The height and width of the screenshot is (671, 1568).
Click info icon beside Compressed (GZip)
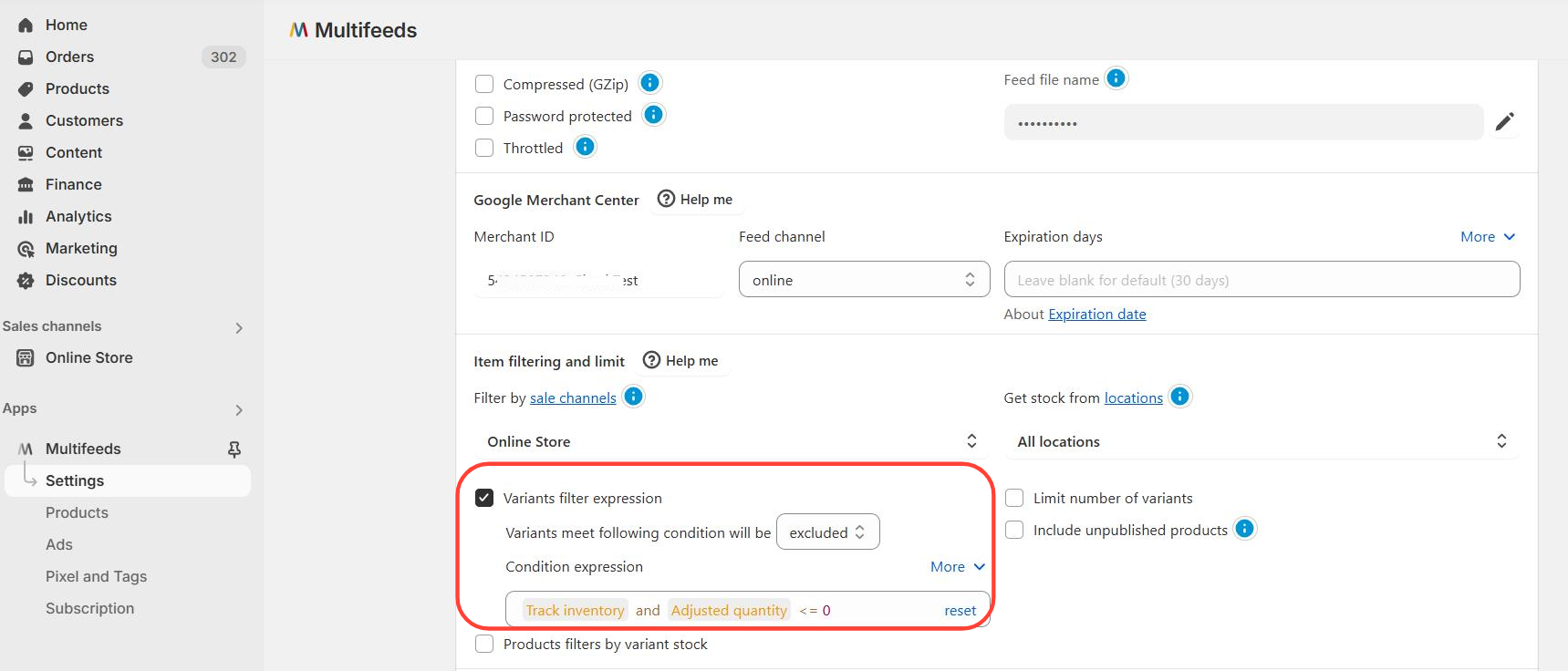pyautogui.click(x=649, y=83)
